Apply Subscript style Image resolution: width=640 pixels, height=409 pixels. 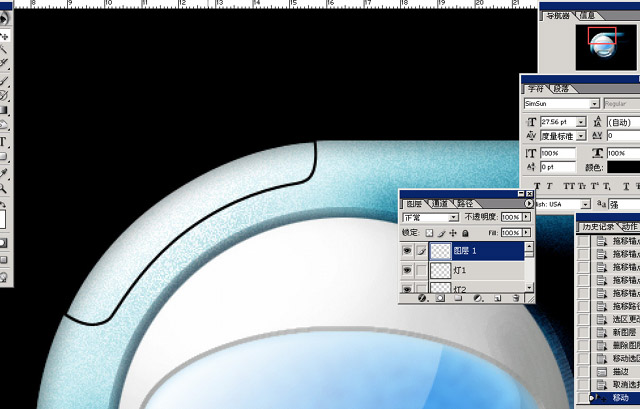[607, 186]
